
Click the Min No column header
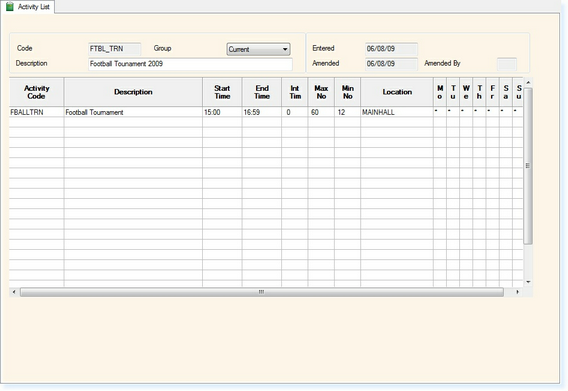(x=347, y=92)
